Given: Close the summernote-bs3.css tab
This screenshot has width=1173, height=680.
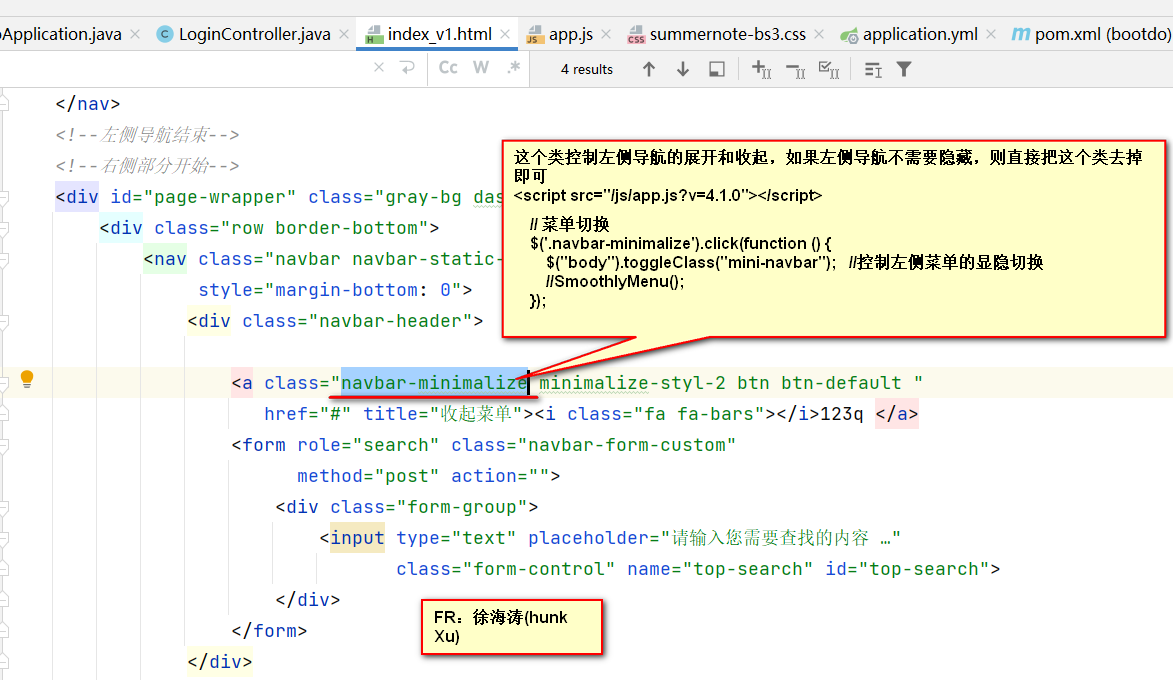Looking at the screenshot, I should pyautogui.click(x=819, y=34).
